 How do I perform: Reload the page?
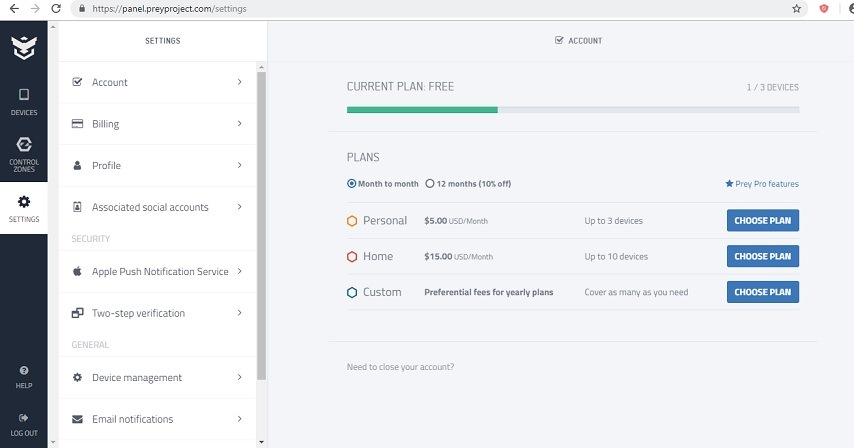[55, 8]
